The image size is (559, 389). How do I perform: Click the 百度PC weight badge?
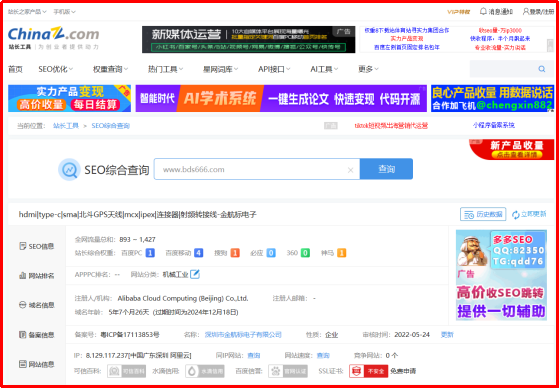150,253
